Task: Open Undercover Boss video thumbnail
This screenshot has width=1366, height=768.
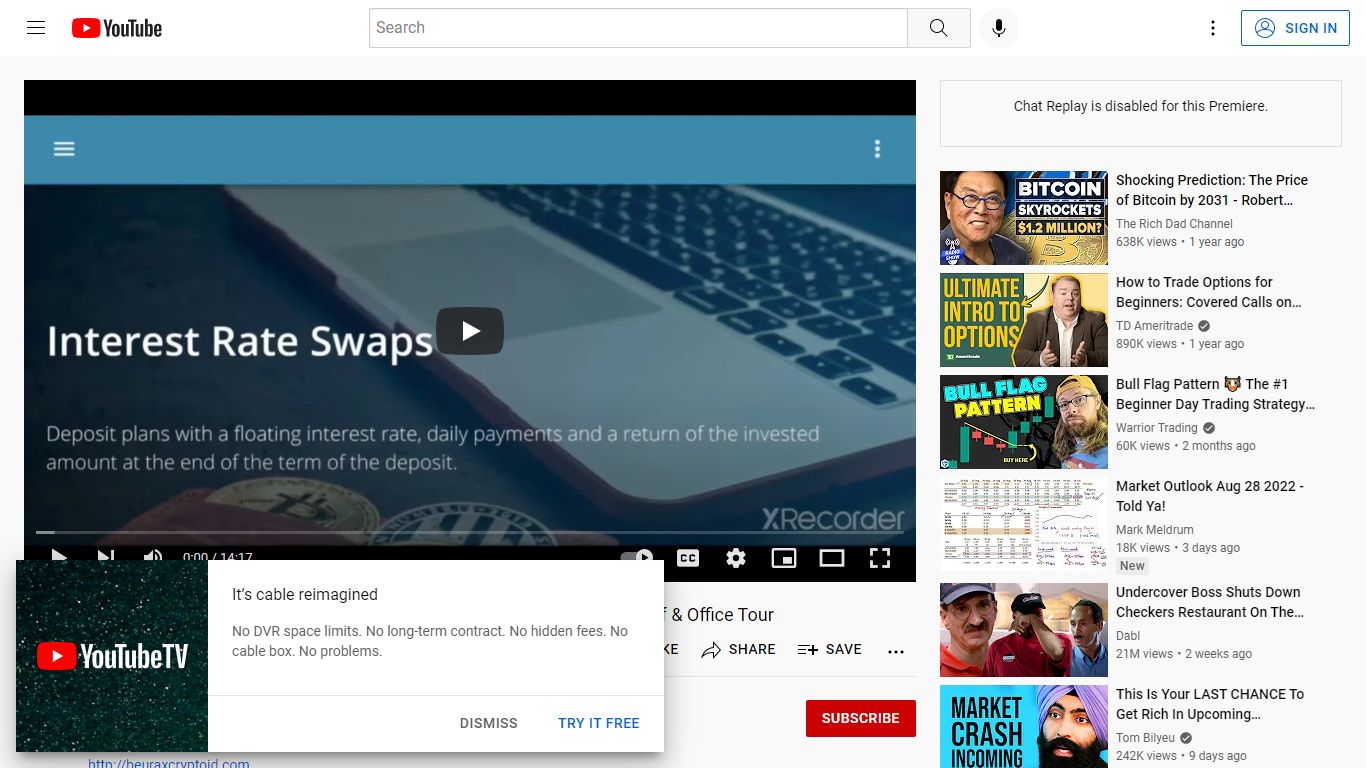Action: pyautogui.click(x=1024, y=629)
